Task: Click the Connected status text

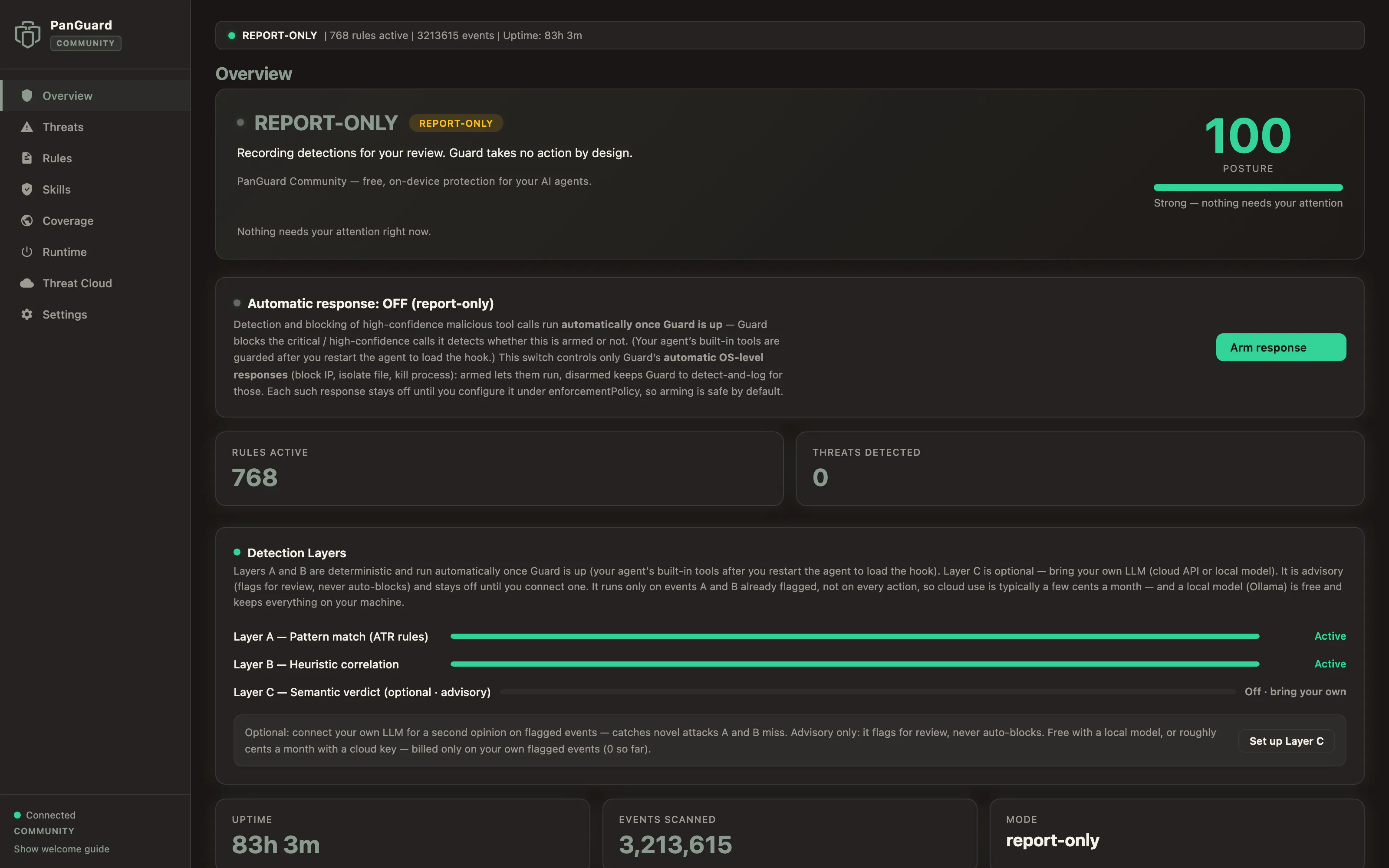Action: coord(50,815)
